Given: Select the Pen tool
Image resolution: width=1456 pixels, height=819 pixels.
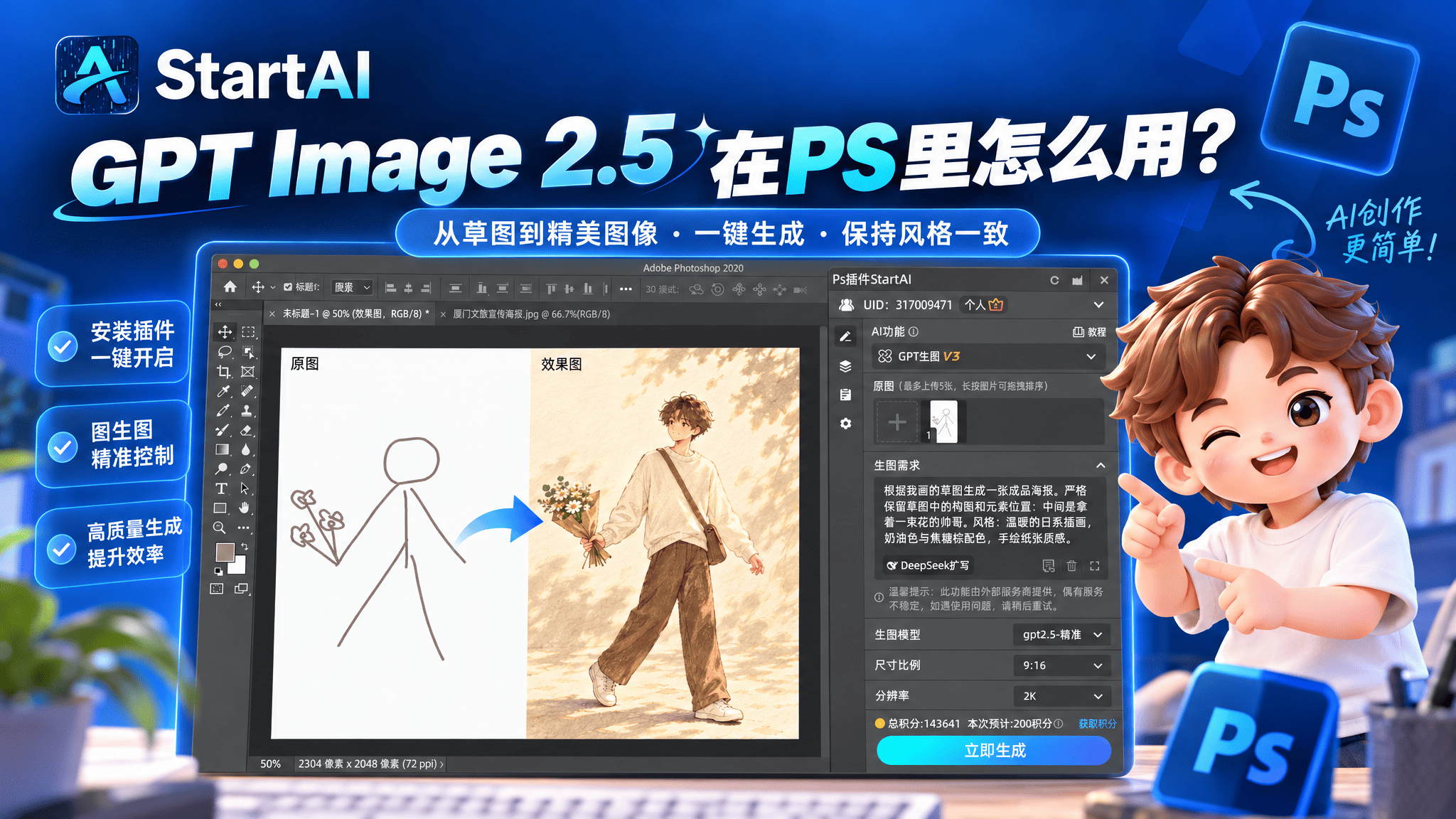Looking at the screenshot, I should click(x=245, y=469).
